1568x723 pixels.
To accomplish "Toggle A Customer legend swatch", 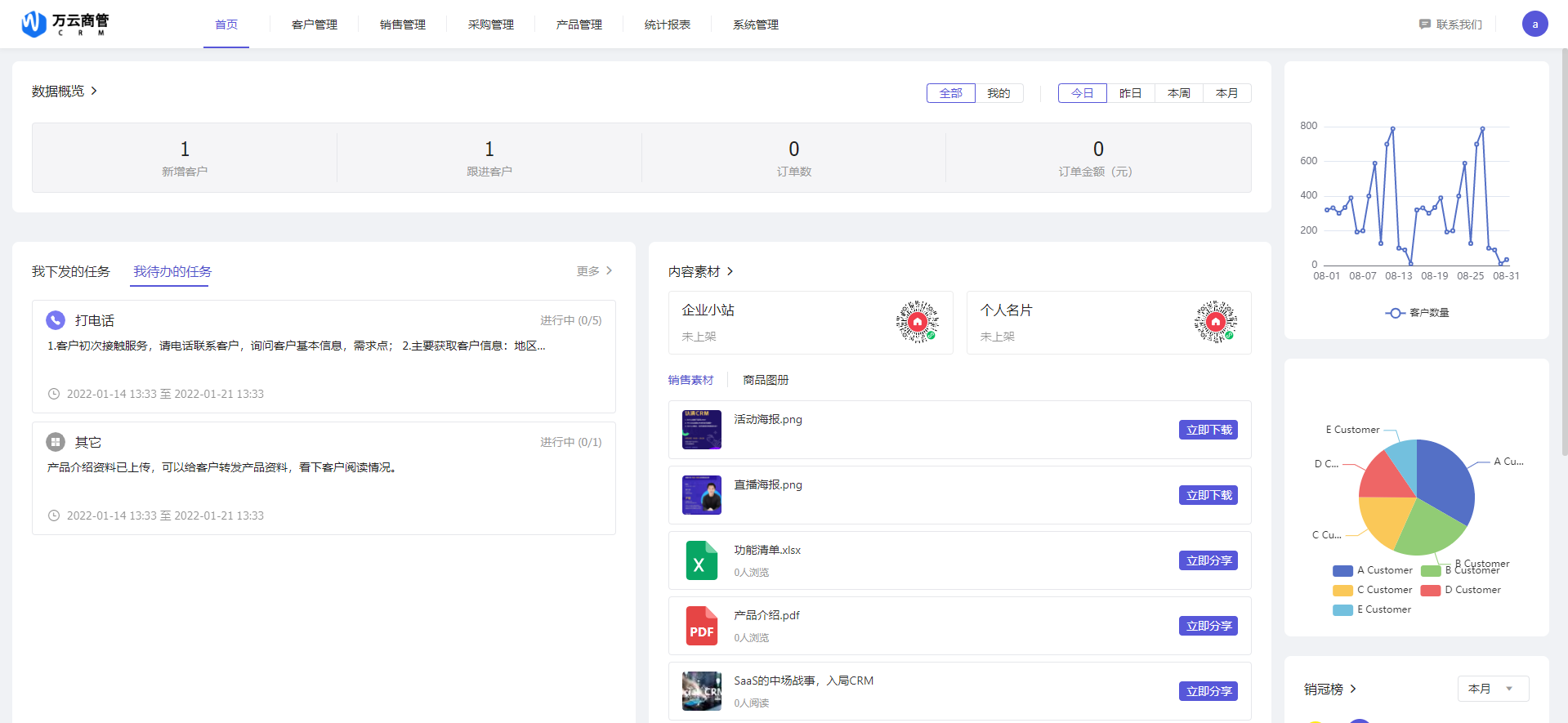I will tap(1342, 571).
